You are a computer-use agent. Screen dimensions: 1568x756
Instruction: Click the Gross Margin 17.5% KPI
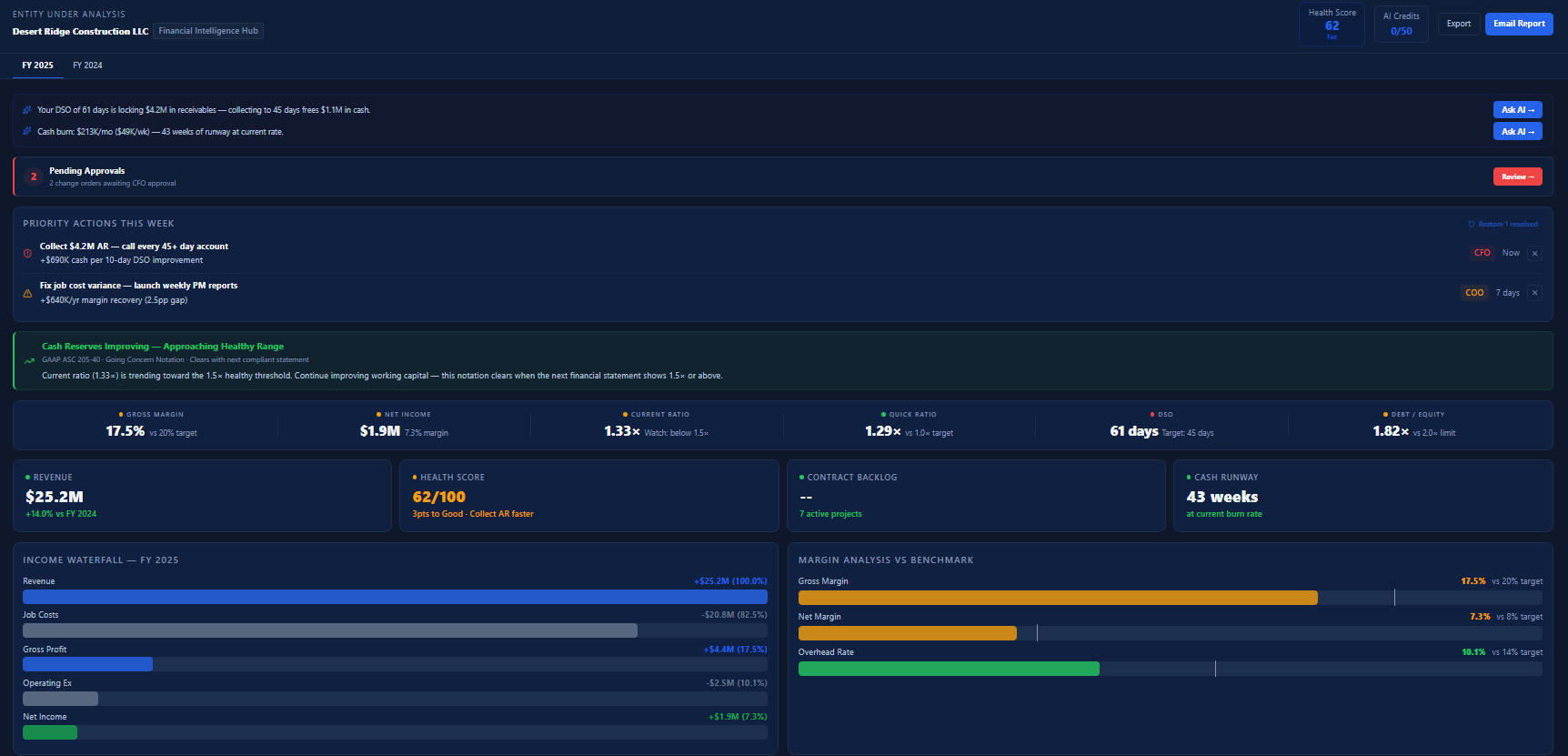[x=151, y=425]
